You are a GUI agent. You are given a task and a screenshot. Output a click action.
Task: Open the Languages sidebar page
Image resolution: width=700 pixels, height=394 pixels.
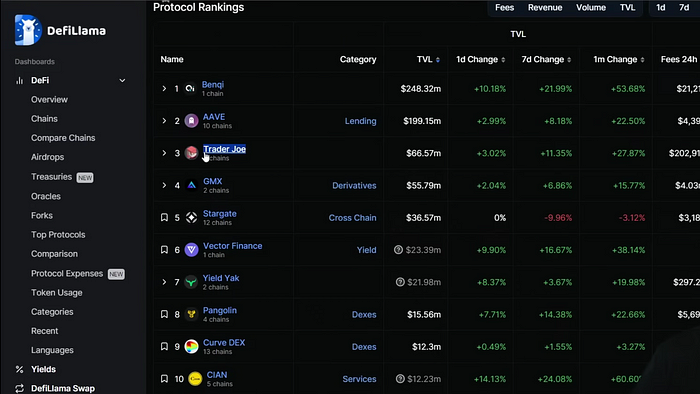52,350
